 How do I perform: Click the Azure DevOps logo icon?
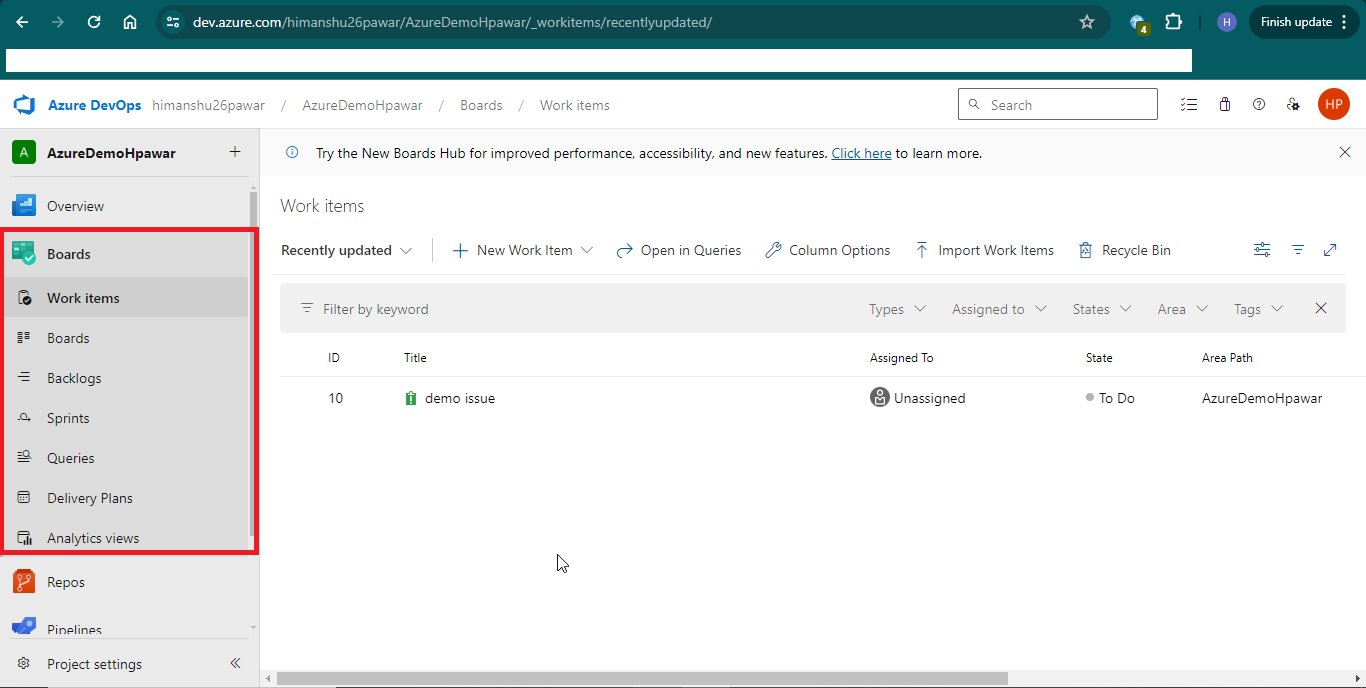coord(24,105)
